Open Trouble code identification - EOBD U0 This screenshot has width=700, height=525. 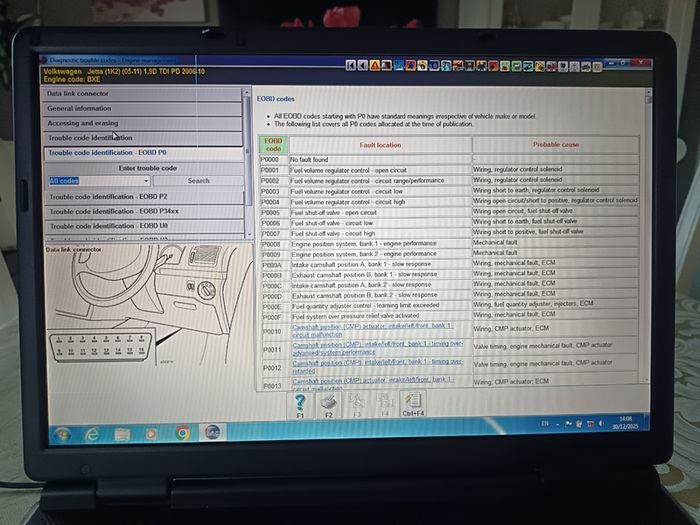[145, 226]
